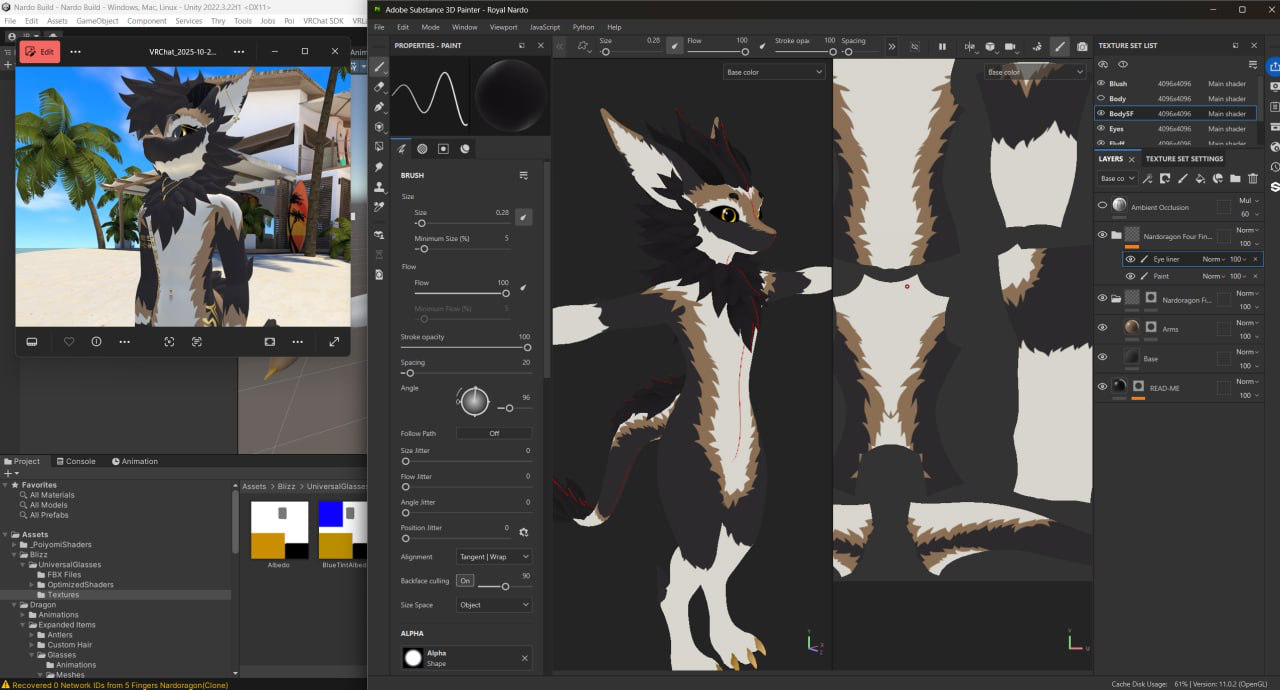Open the Viewport menu in Painter
Screen dimensions: 1280x690
tap(503, 27)
